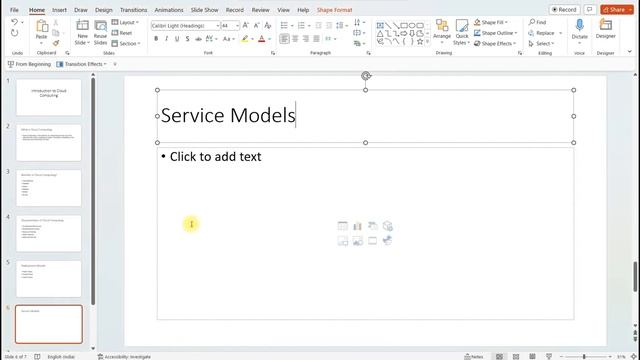This screenshot has width=640, height=360.
Task: Center align the text
Action: click(295, 39)
